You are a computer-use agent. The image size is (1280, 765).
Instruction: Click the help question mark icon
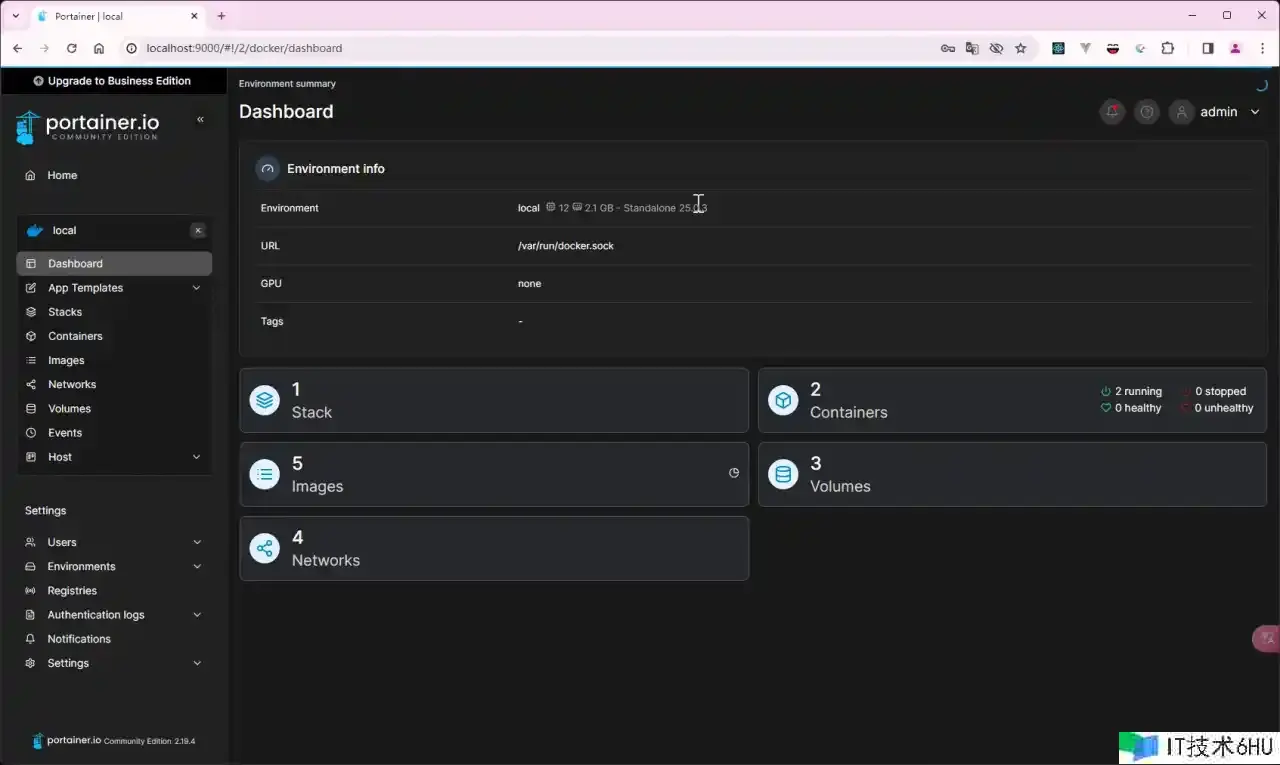(x=1147, y=112)
